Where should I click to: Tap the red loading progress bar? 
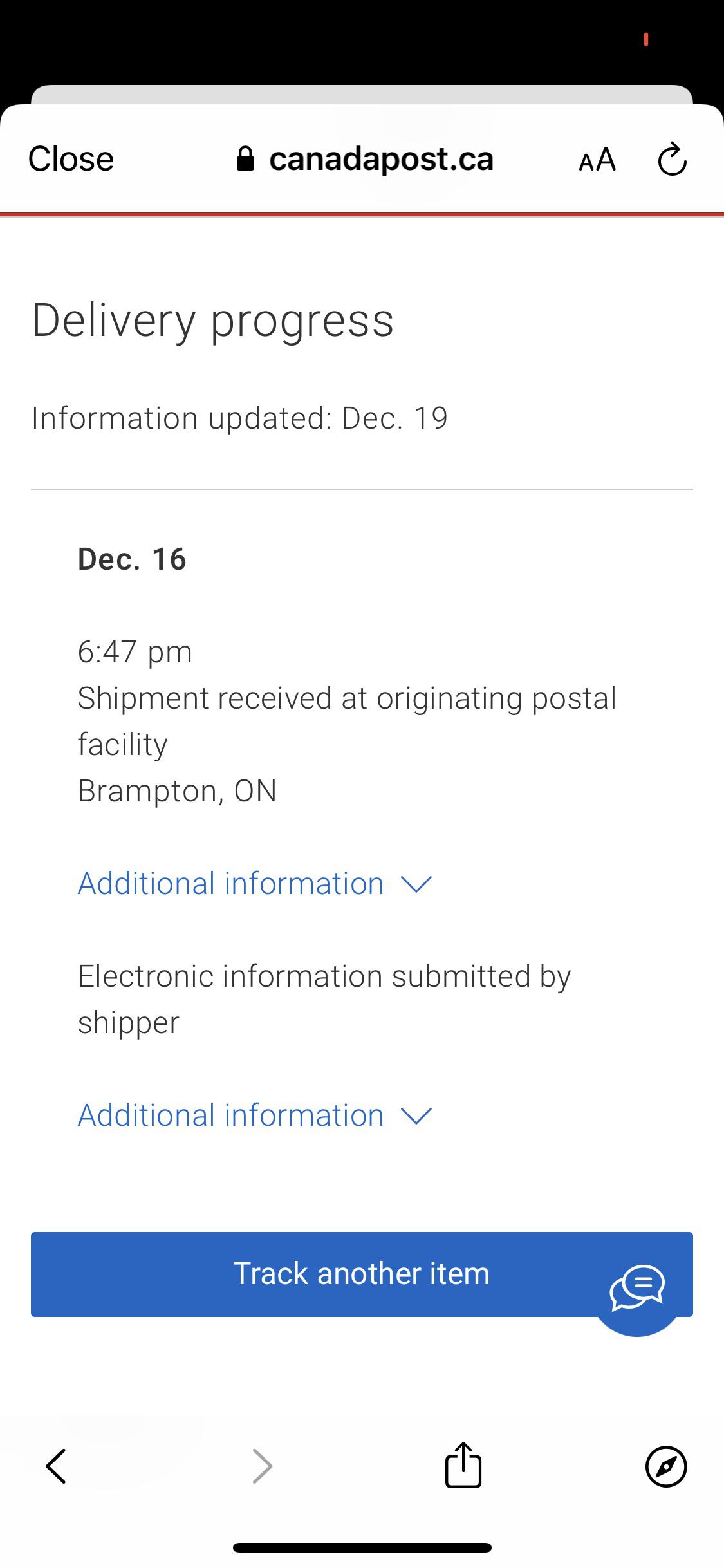point(362,212)
